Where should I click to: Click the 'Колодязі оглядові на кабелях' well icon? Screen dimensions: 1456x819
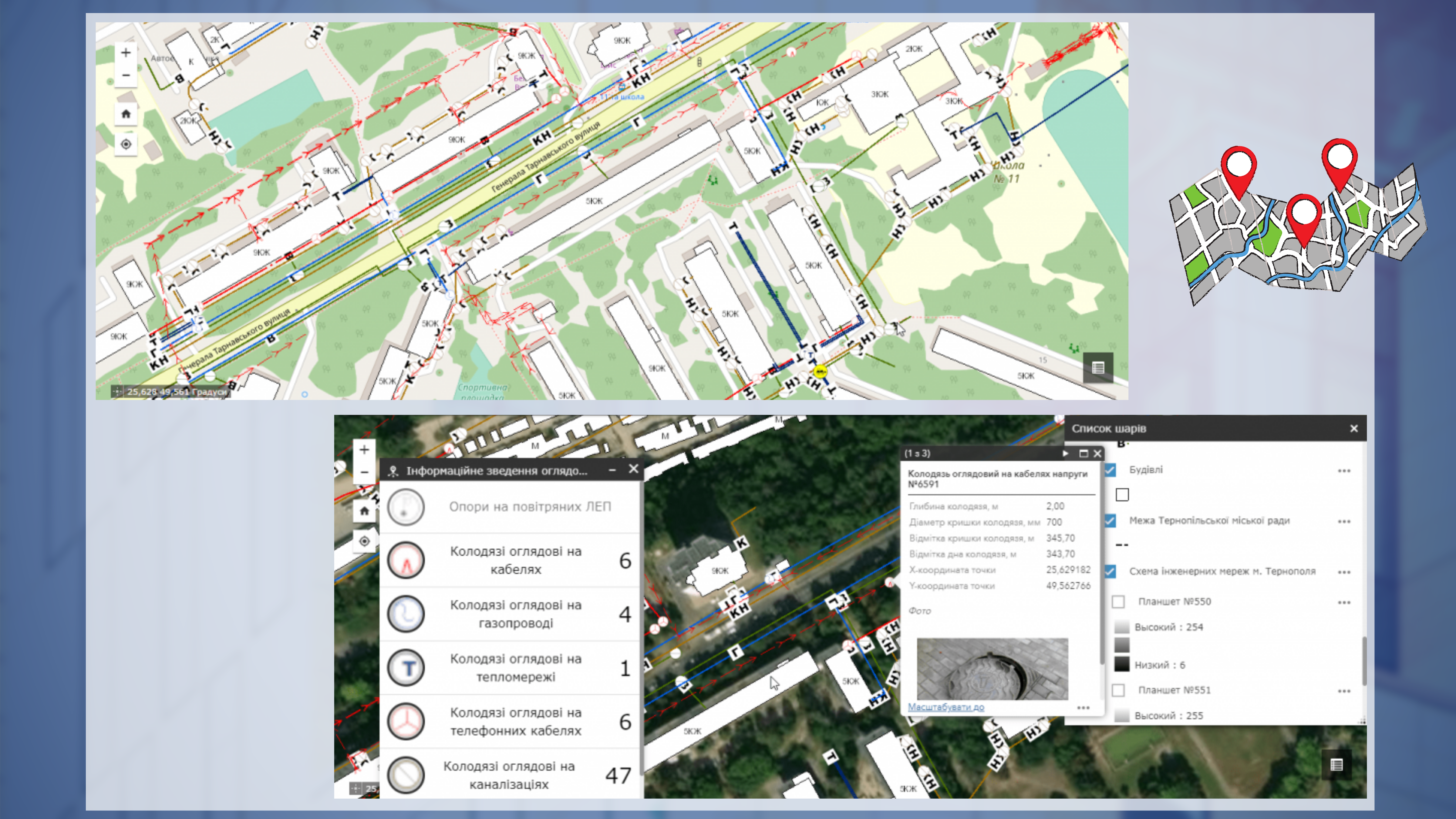click(x=406, y=560)
